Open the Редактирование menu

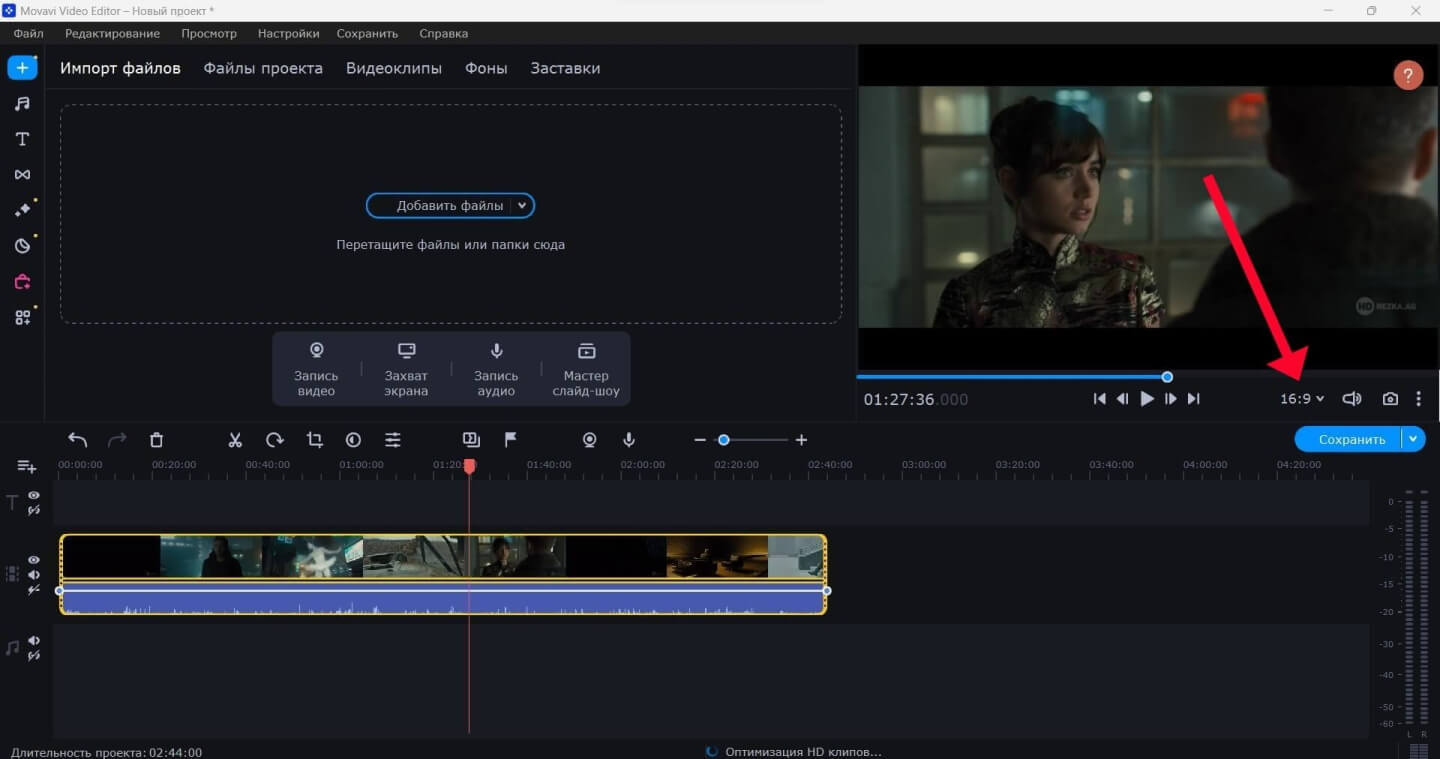click(112, 33)
